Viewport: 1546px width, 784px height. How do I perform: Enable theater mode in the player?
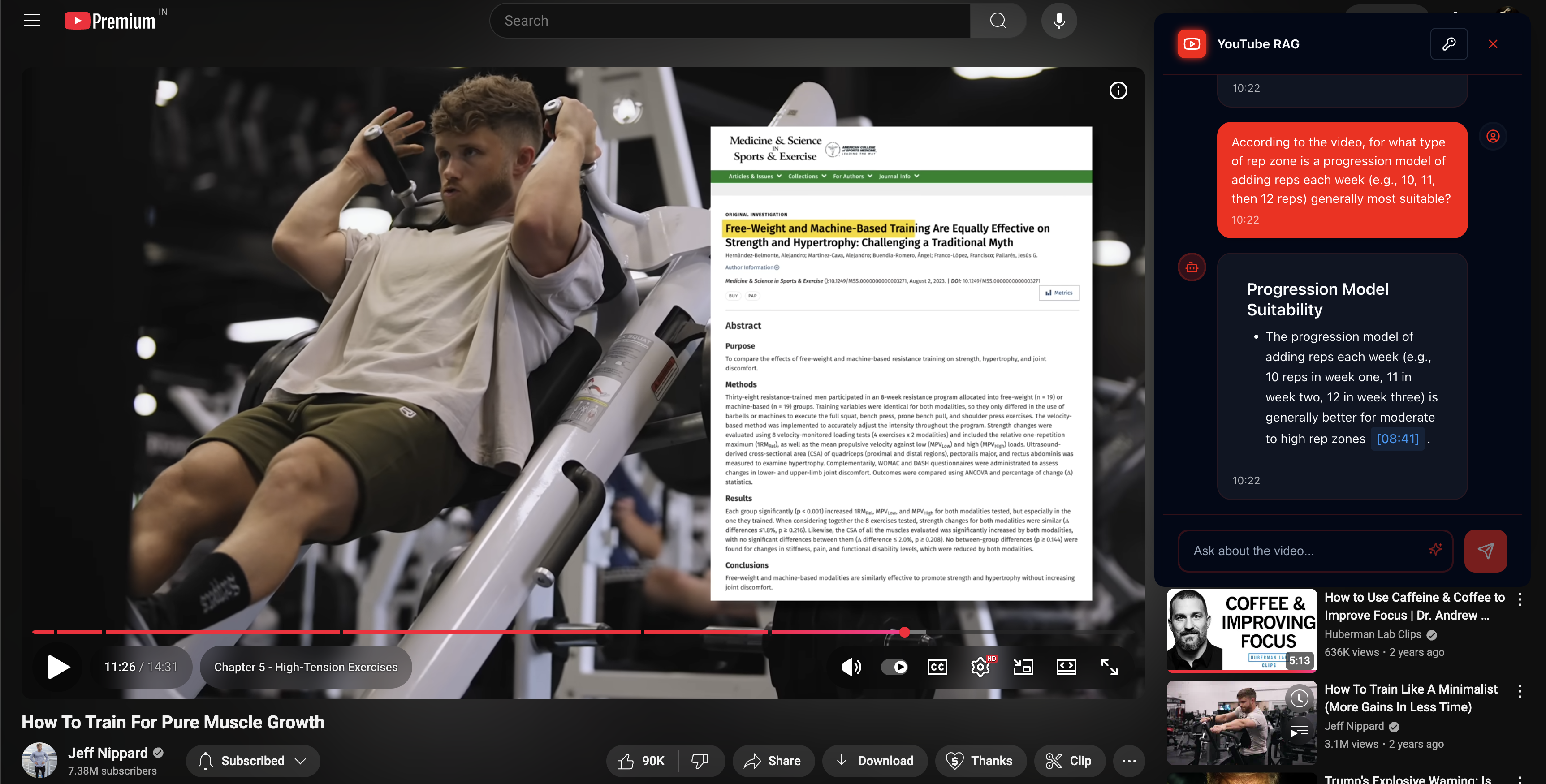1067,667
